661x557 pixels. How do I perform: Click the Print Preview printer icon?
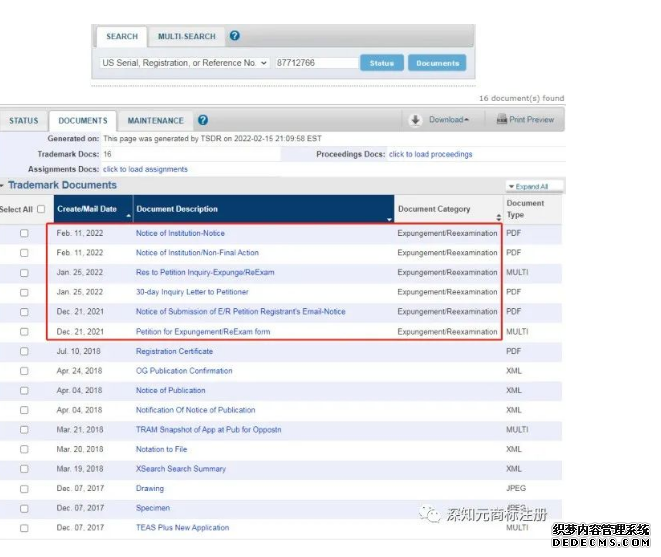tap(502, 120)
